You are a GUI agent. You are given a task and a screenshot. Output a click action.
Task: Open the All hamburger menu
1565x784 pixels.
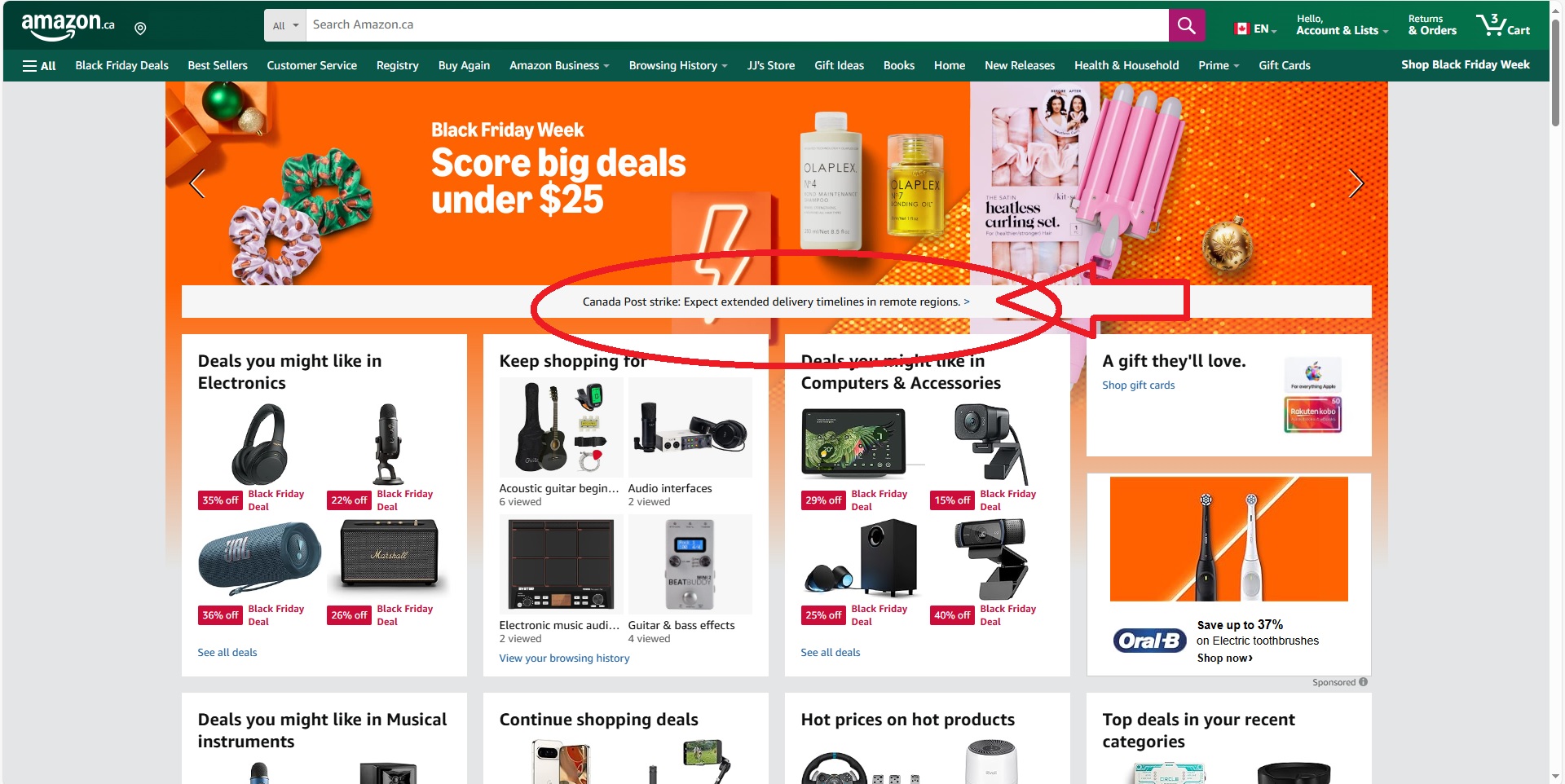39,65
